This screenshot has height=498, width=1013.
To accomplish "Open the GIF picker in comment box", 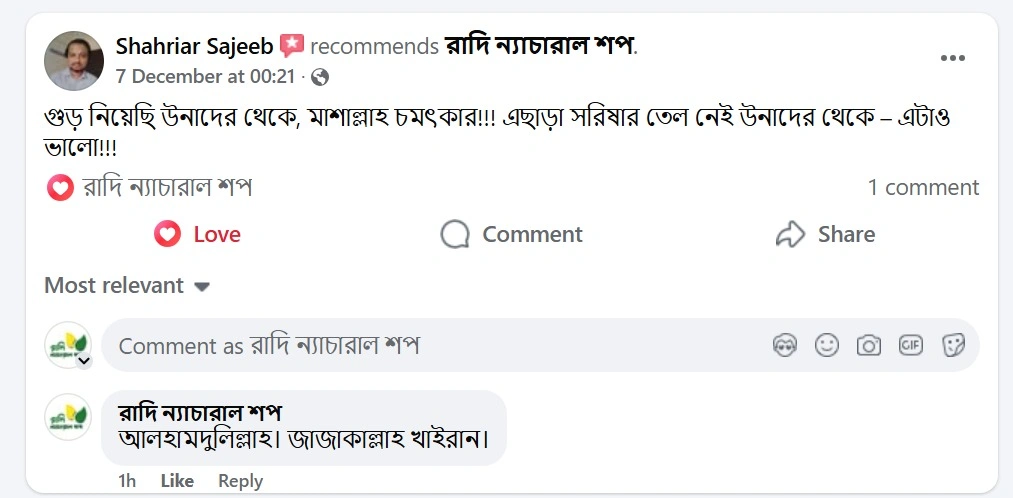I will pos(911,346).
